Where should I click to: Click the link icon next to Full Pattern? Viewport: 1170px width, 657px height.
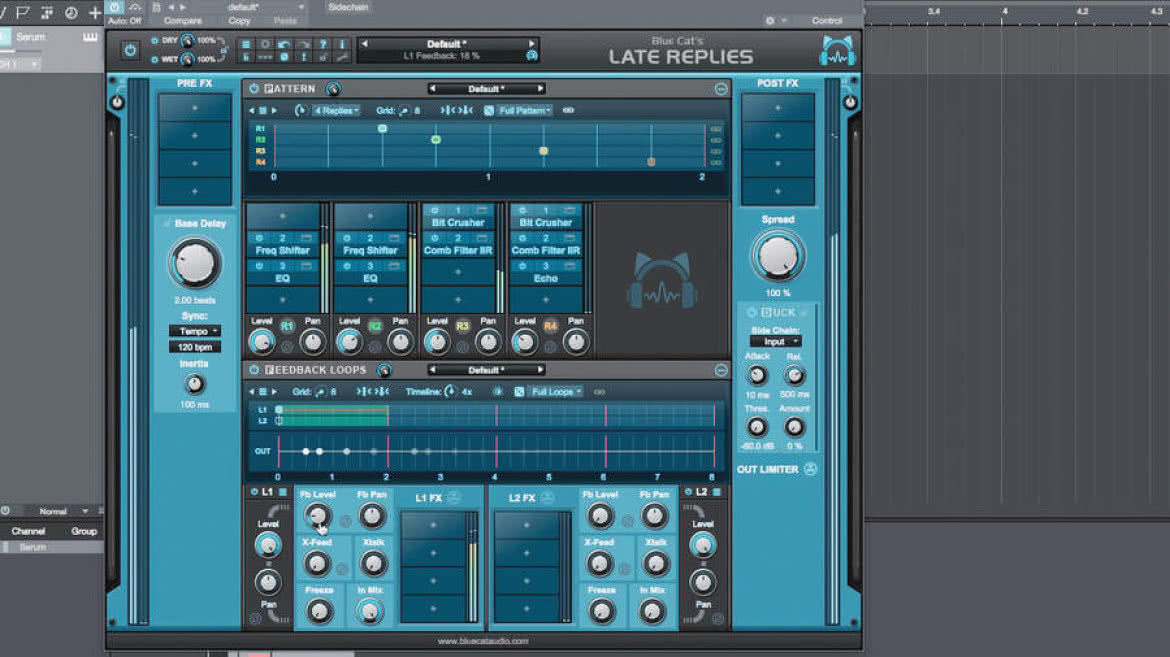pyautogui.click(x=569, y=110)
